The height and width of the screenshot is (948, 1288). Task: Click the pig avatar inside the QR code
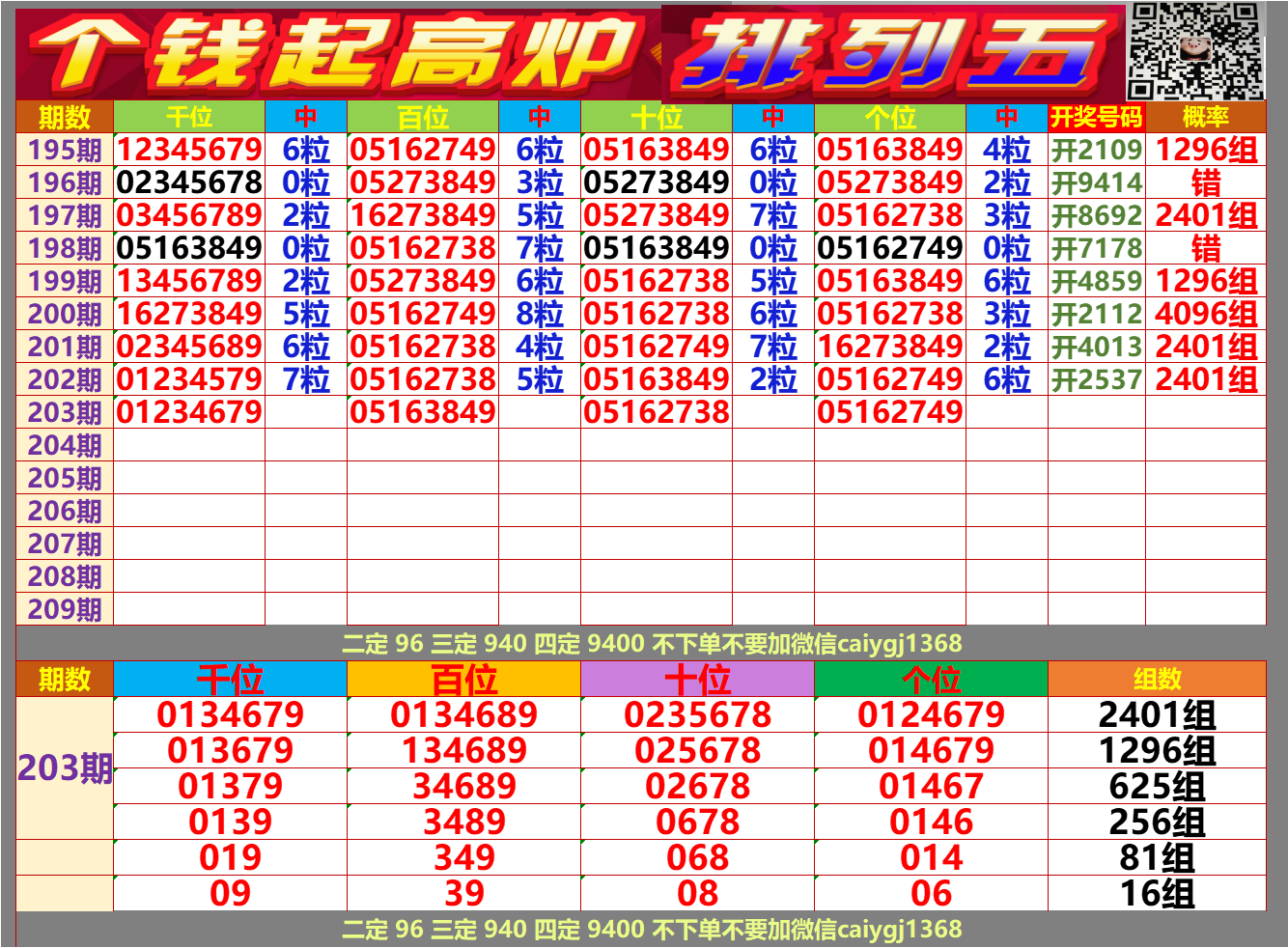tap(1197, 48)
